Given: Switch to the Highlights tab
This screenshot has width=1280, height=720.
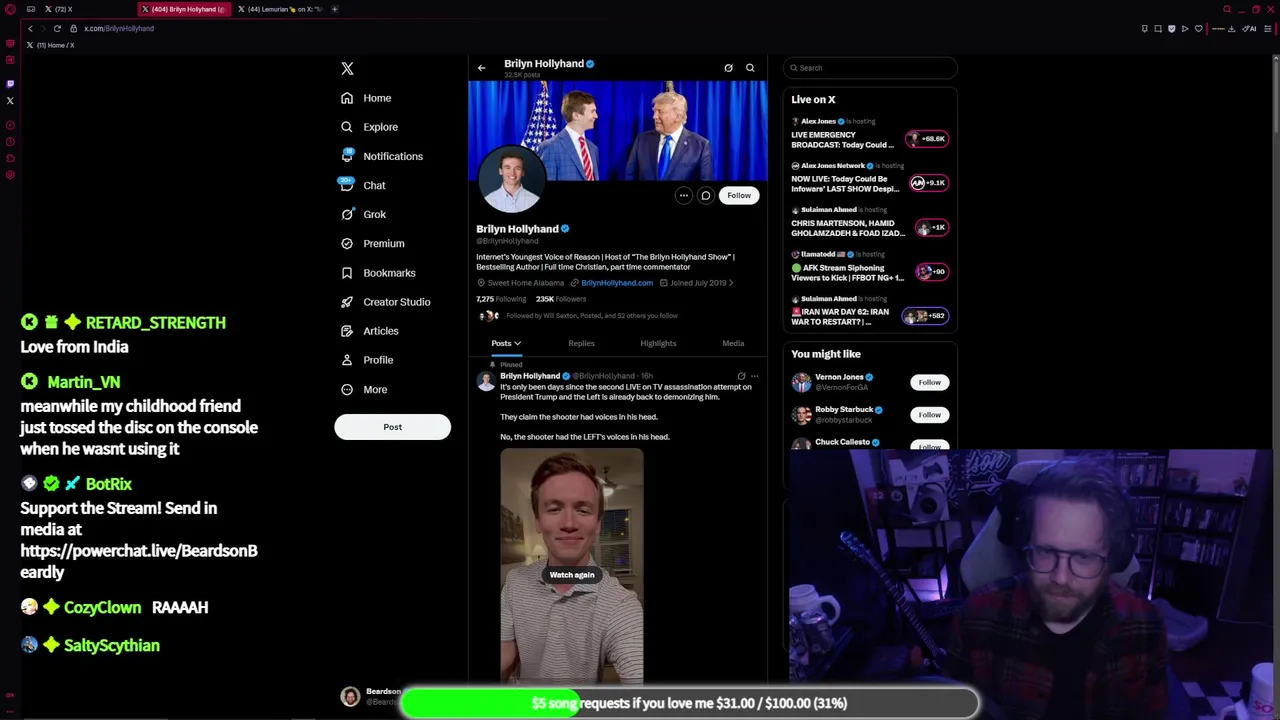Looking at the screenshot, I should 658,343.
